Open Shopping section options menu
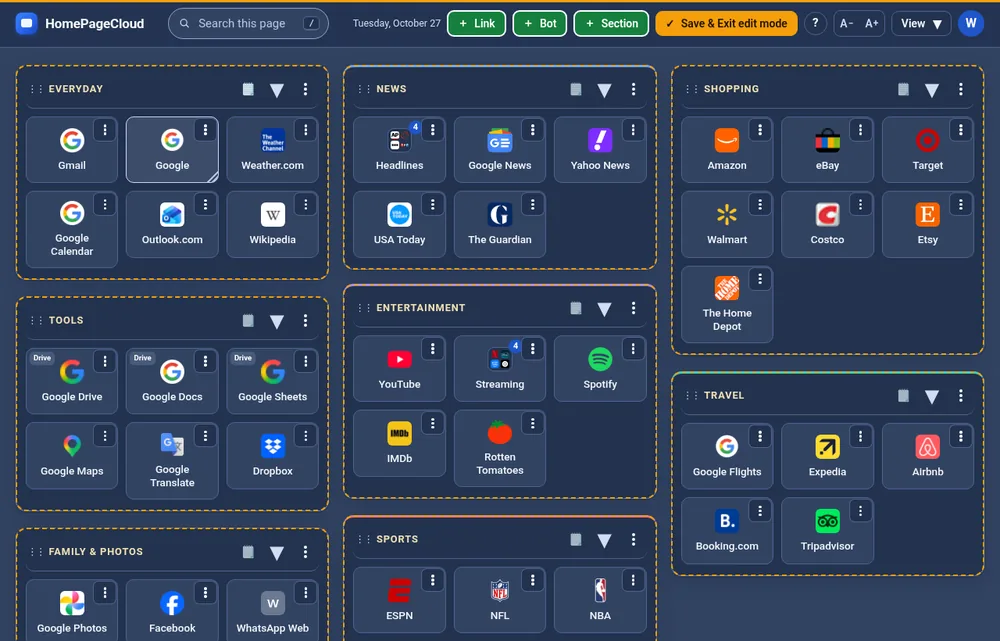 [x=960, y=89]
